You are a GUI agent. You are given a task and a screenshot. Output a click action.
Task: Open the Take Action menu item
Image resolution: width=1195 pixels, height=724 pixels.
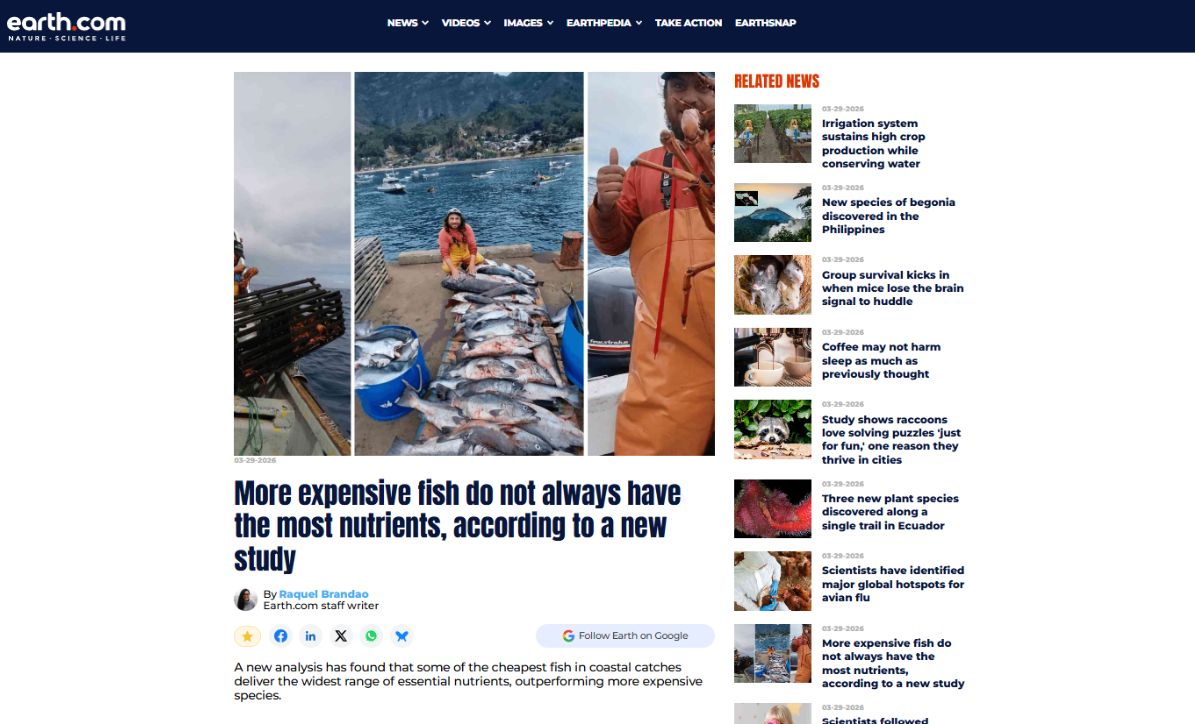(x=688, y=23)
